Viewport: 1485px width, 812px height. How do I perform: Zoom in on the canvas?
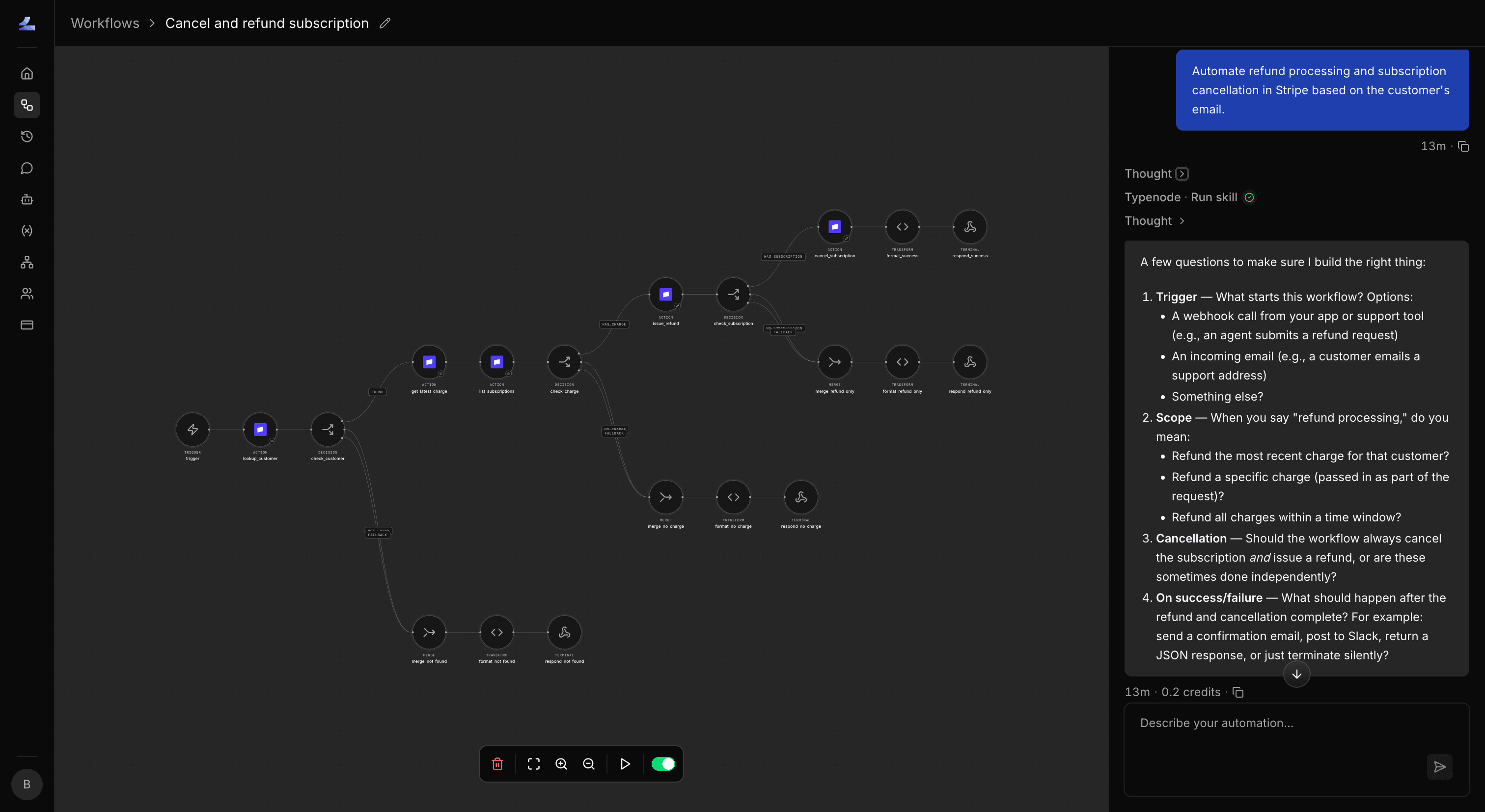[x=561, y=763]
